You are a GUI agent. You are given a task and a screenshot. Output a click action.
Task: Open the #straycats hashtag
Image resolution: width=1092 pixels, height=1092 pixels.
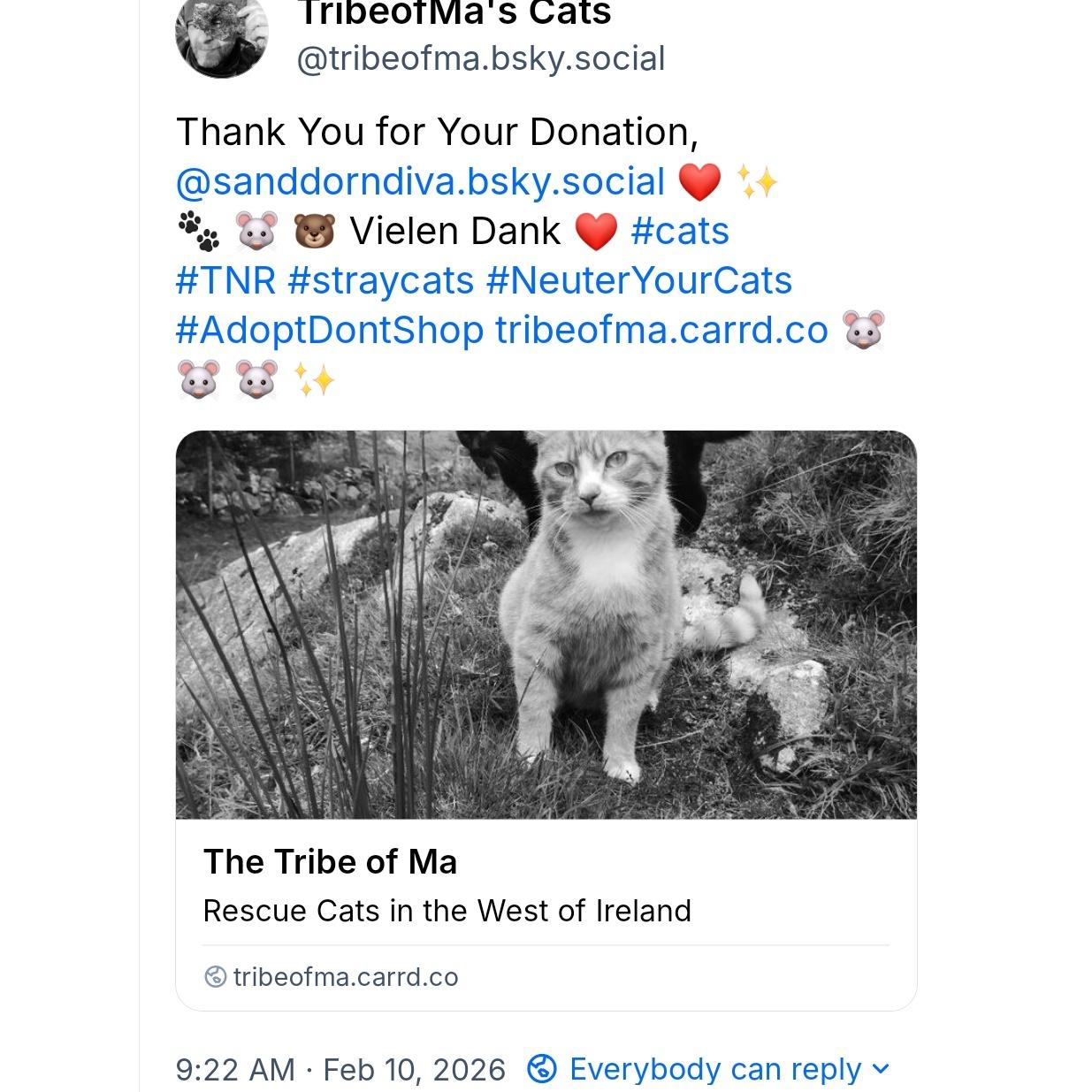(381, 280)
